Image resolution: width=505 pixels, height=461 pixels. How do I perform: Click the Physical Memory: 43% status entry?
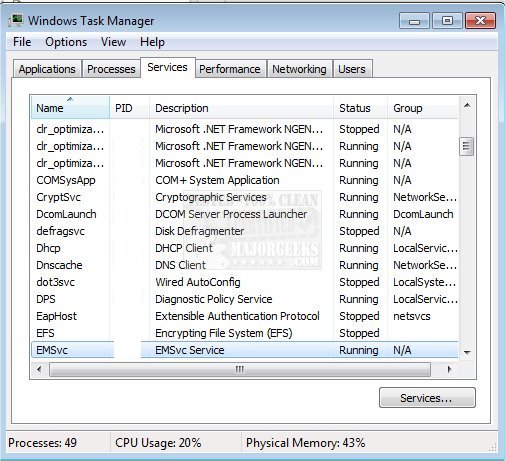305,443
